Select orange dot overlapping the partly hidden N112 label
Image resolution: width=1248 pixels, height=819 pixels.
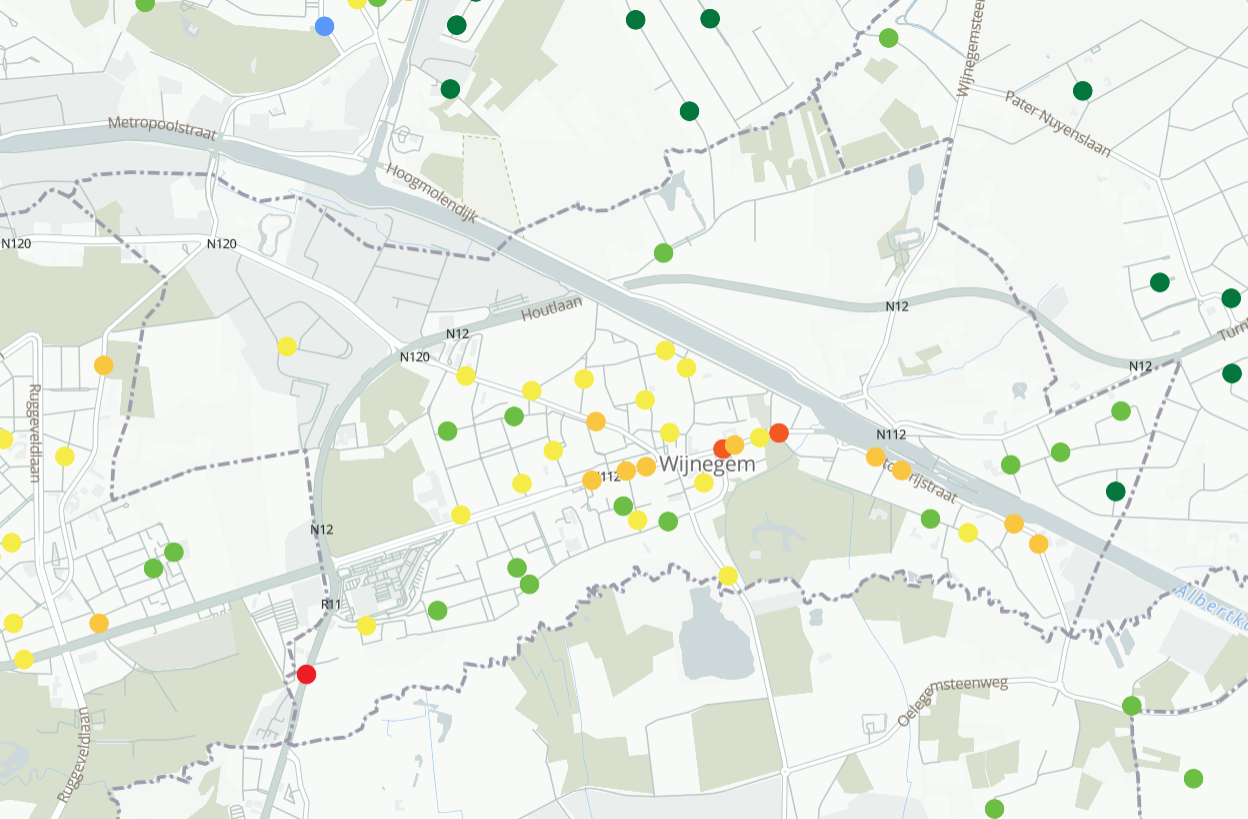coord(592,480)
